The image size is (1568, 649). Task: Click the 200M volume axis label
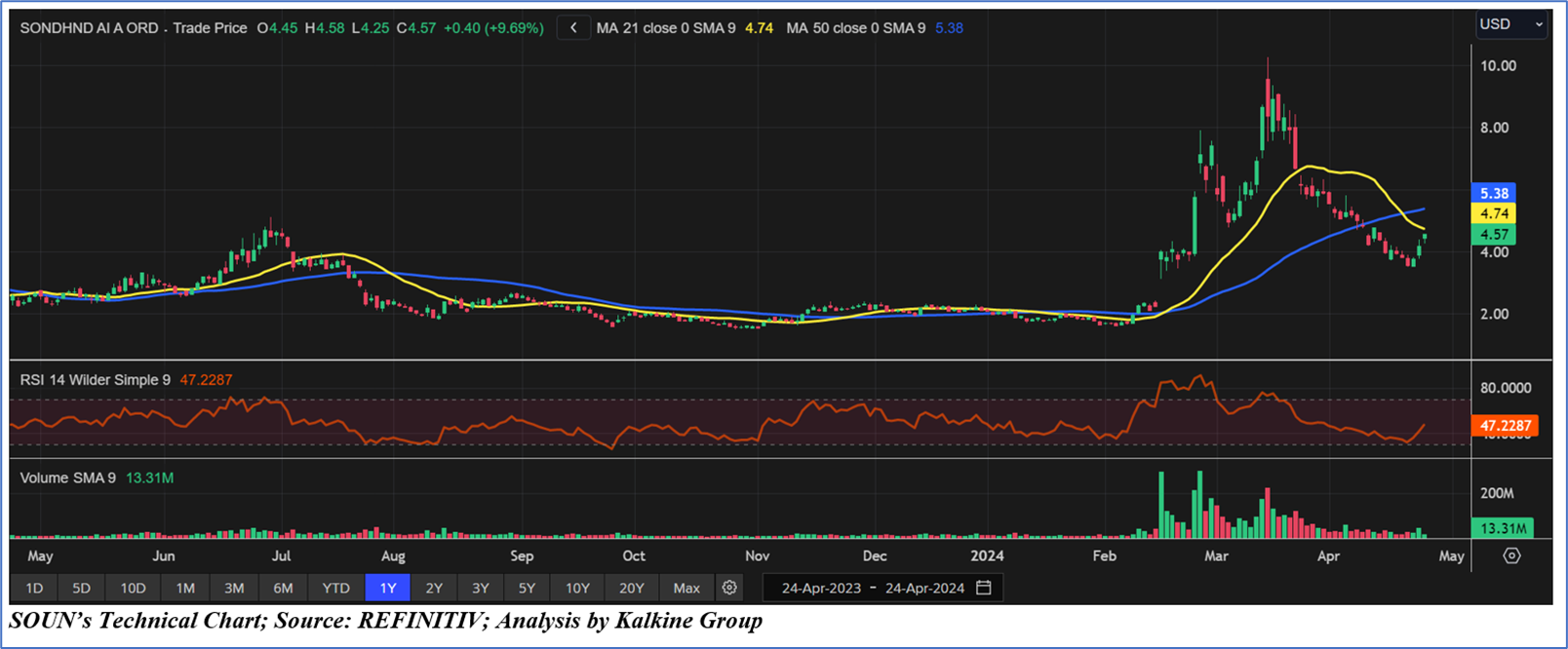point(1497,493)
